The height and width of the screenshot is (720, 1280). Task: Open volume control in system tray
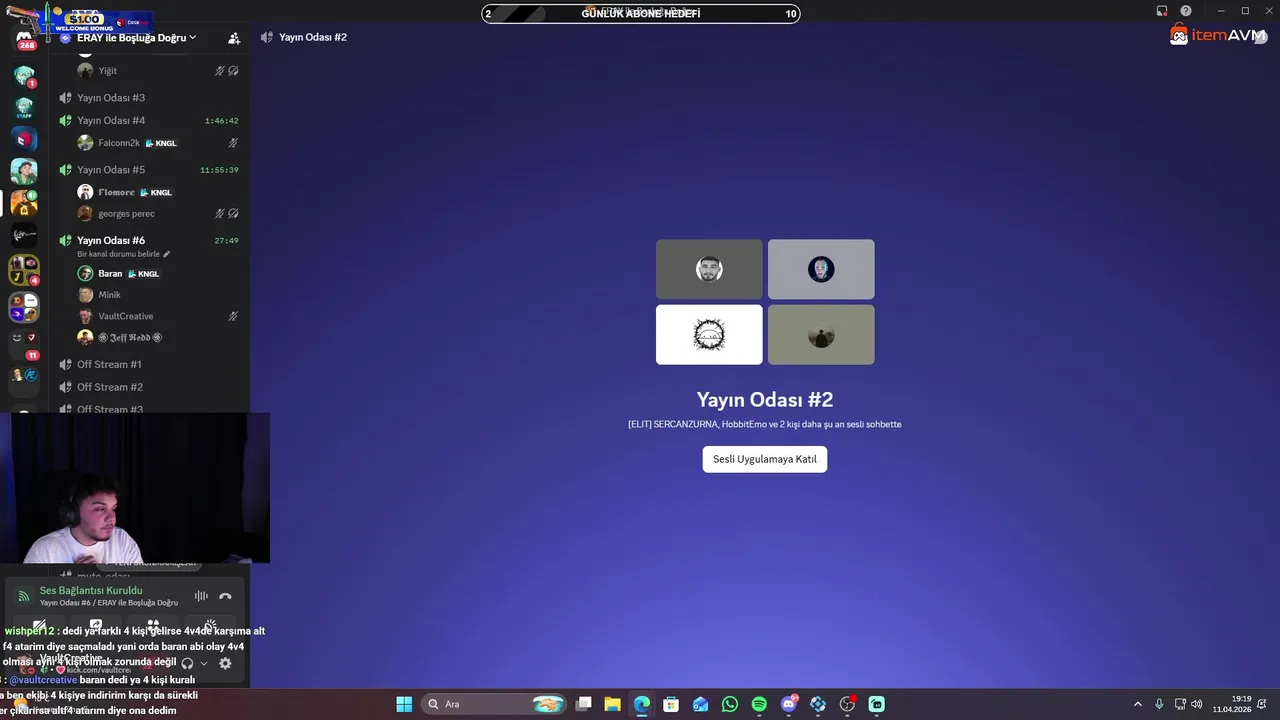tap(1196, 704)
